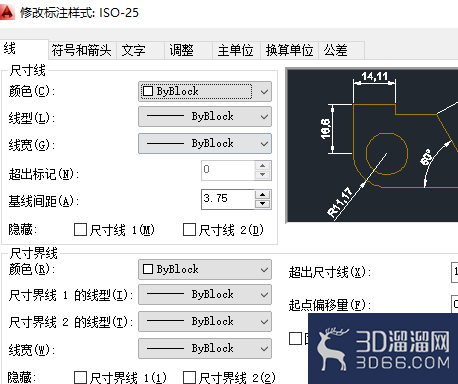Click the 线宽(G) label
The height and width of the screenshot is (384, 458).
tap(32, 145)
